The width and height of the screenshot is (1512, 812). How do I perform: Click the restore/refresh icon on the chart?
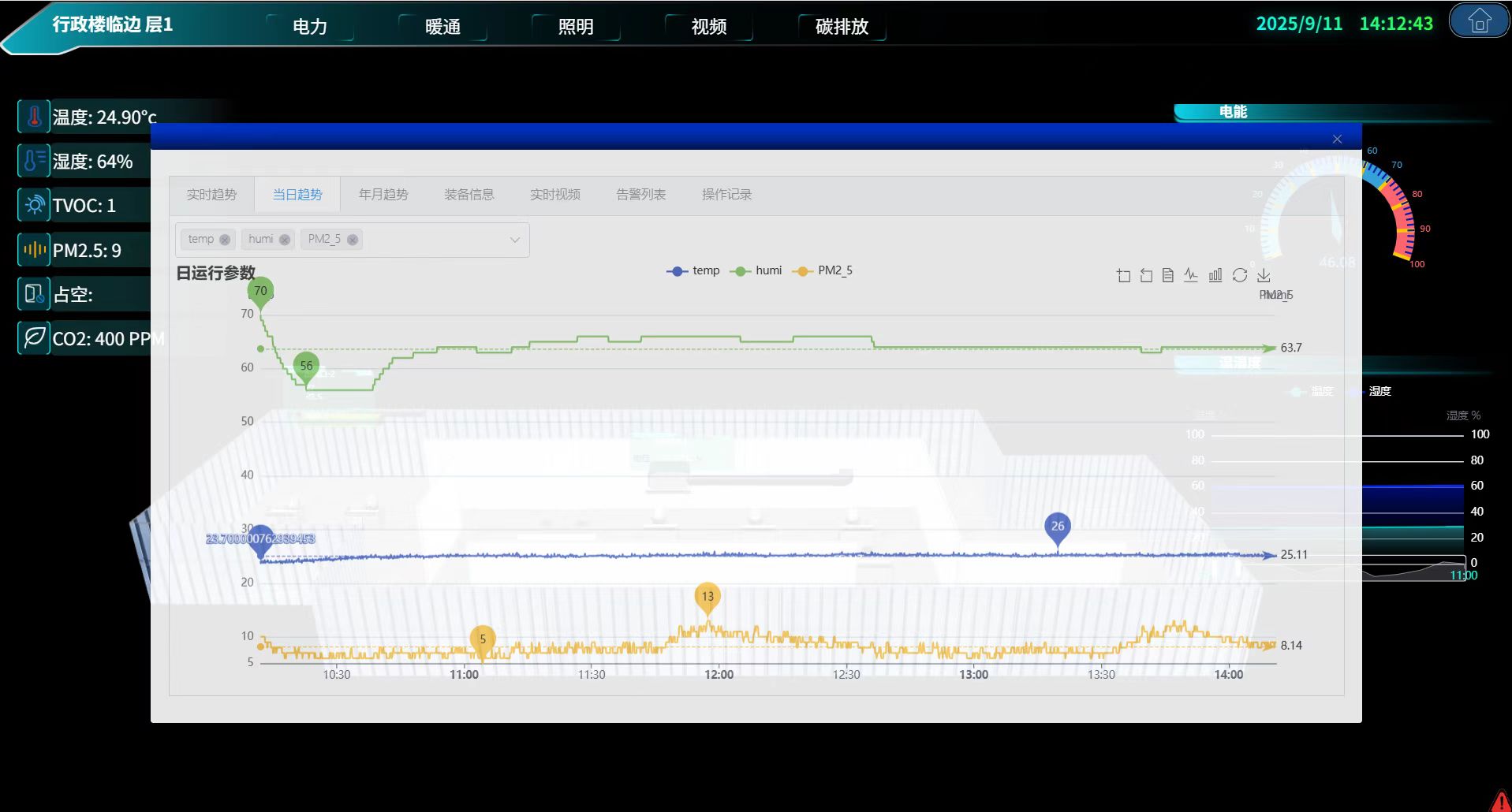pos(1240,275)
